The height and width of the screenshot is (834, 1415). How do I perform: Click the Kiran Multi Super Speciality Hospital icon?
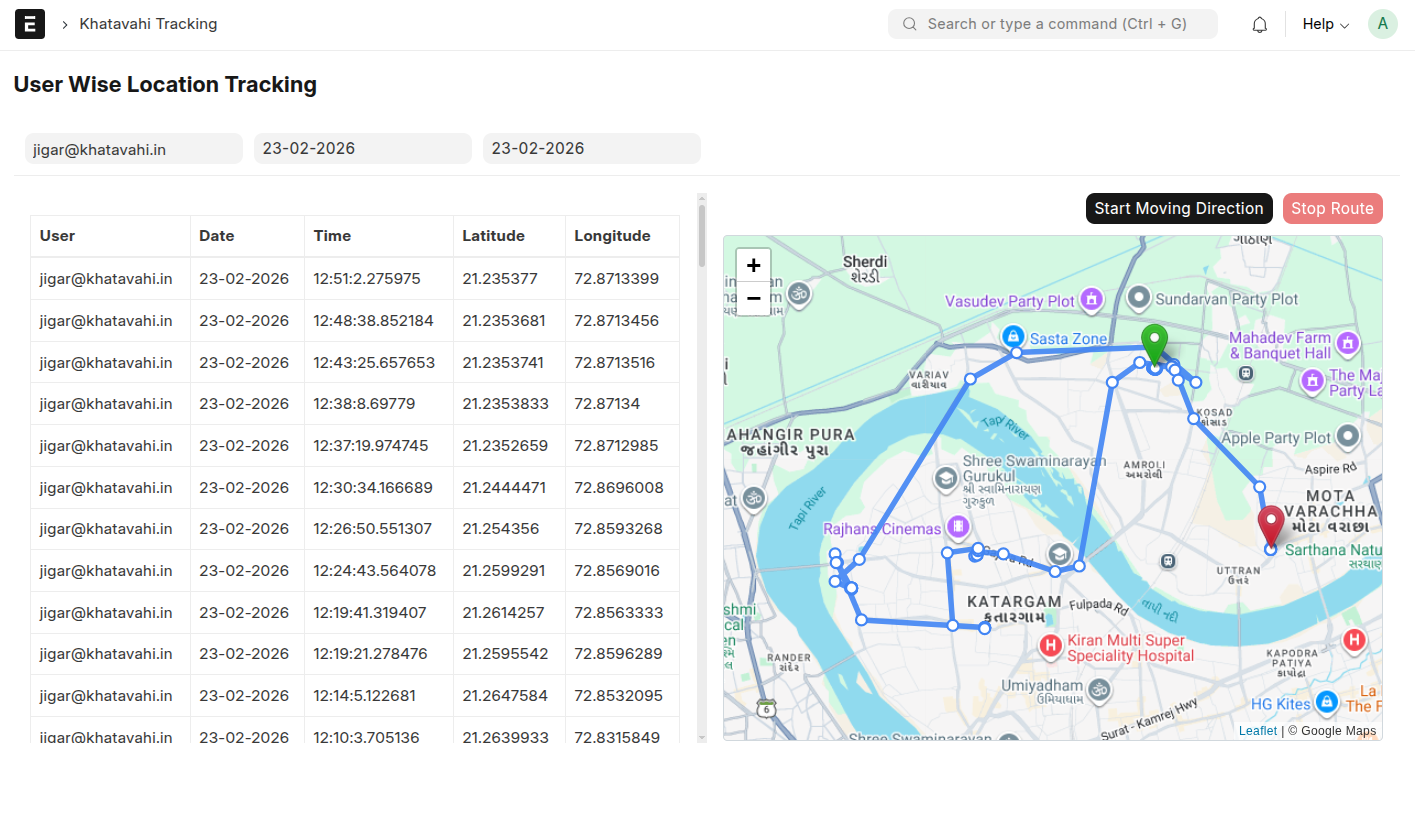tap(1050, 647)
